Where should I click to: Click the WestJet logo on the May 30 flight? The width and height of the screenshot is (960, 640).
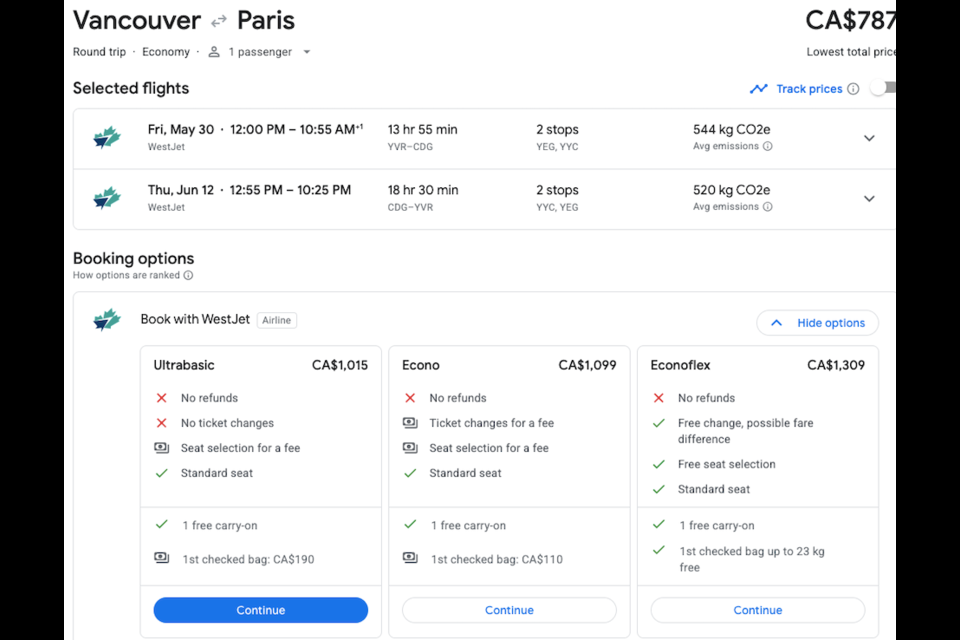[x=107, y=138]
